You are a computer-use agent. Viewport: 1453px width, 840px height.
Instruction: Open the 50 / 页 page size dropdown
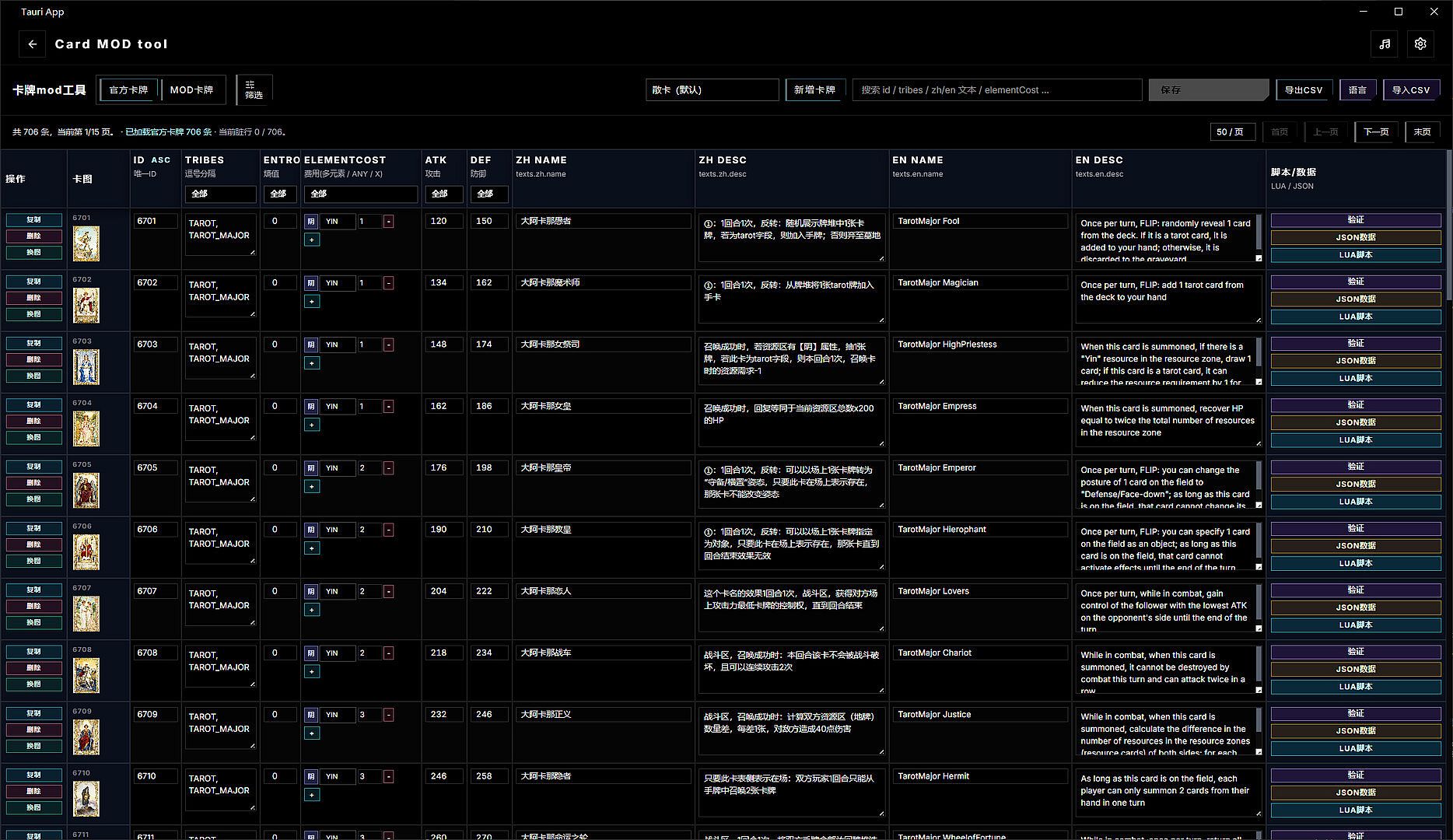pyautogui.click(x=1232, y=132)
